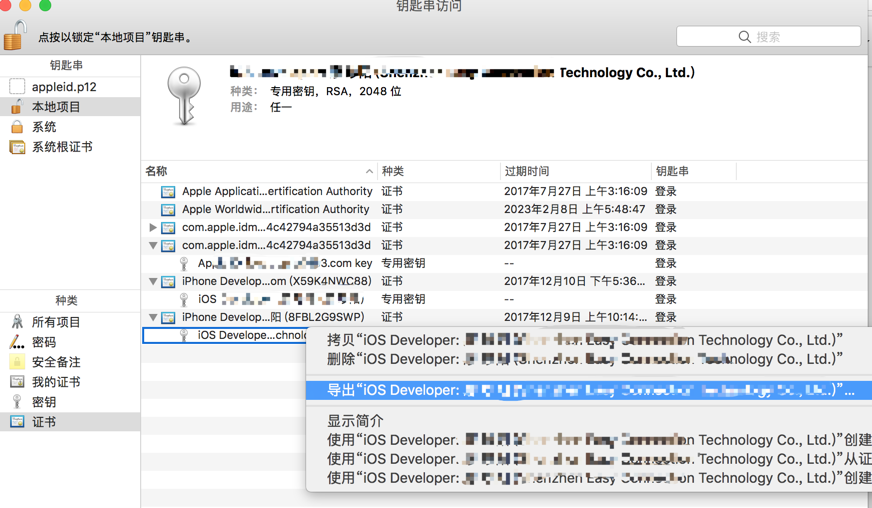Show the 我的证书 category
This screenshot has height=508, width=872.
coord(70,382)
